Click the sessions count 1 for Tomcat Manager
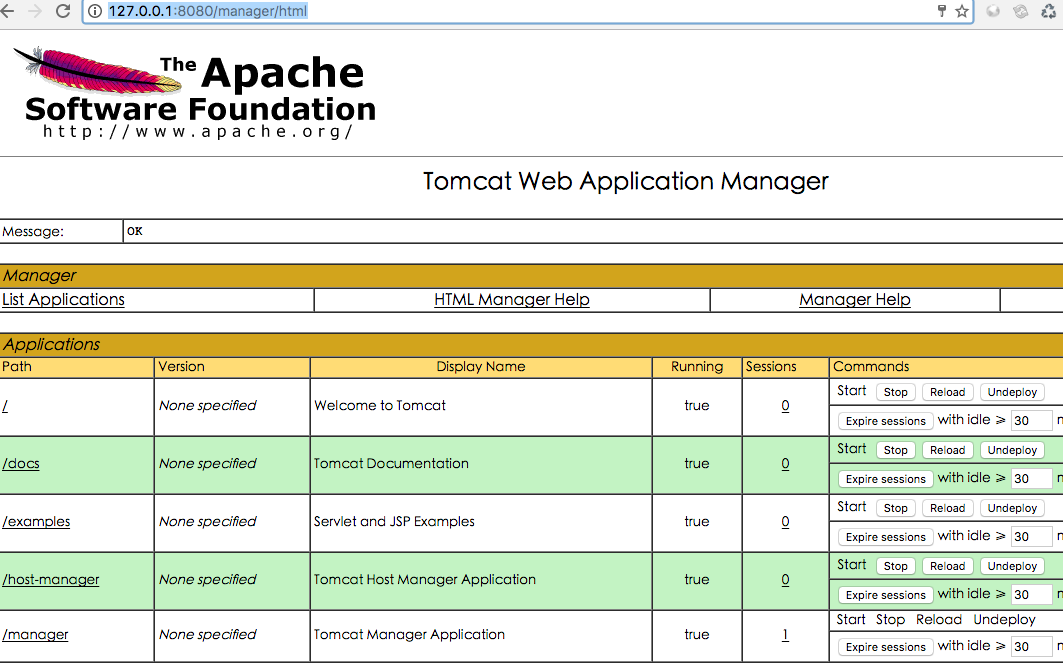This screenshot has height=671, width=1063. (x=785, y=635)
